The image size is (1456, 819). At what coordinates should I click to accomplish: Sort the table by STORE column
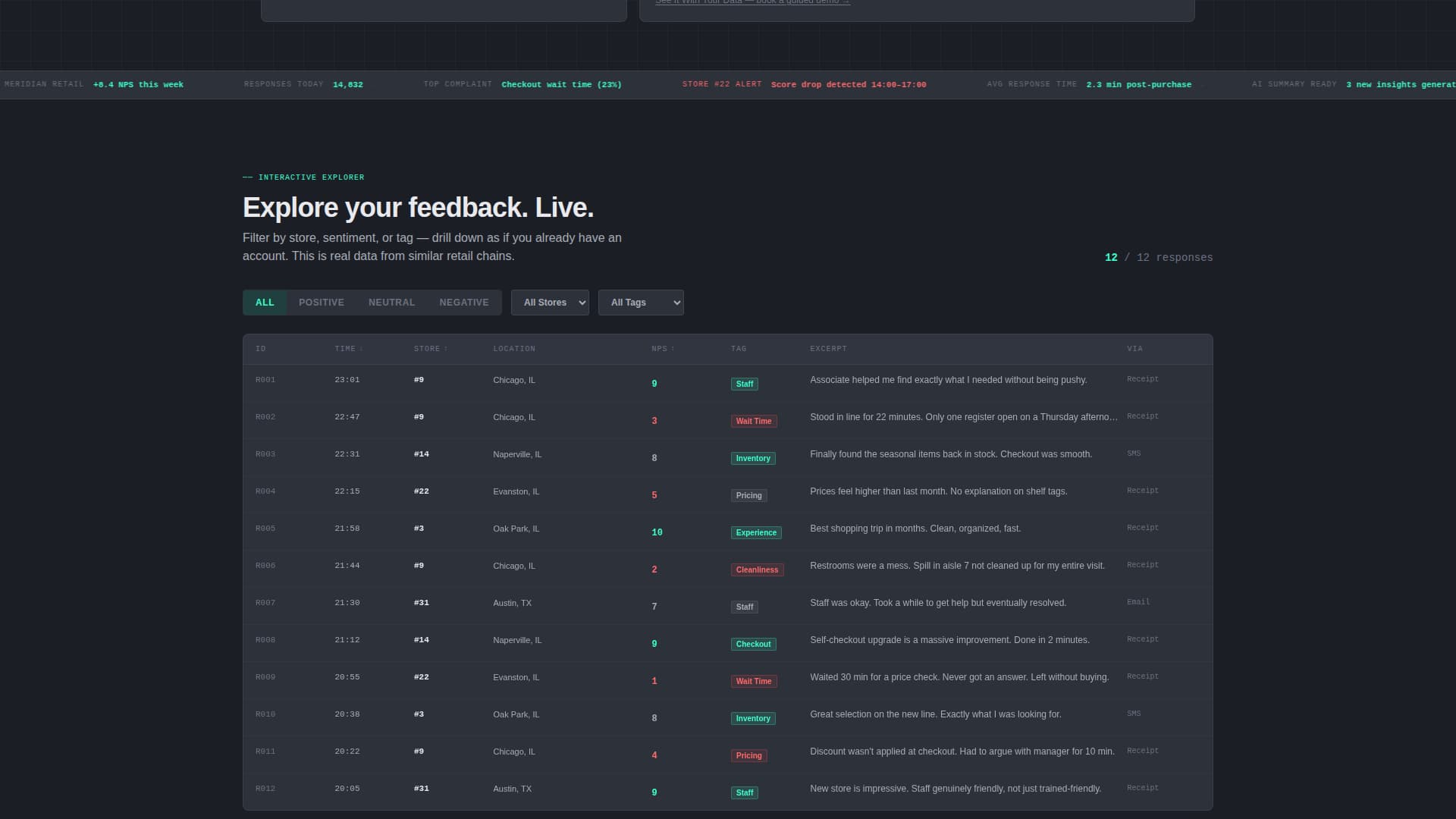point(430,349)
